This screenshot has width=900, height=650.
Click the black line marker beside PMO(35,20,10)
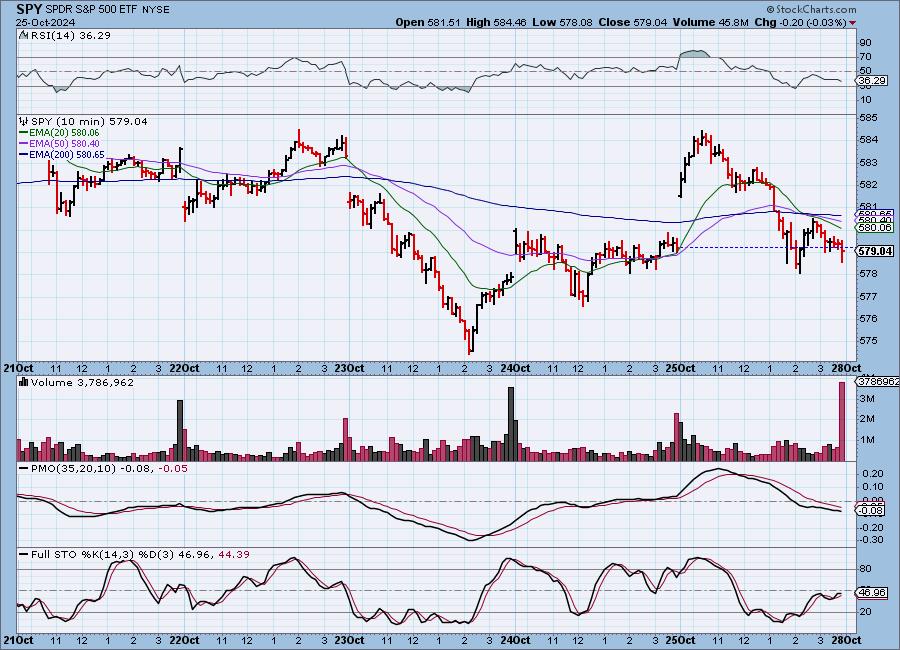click(24, 469)
